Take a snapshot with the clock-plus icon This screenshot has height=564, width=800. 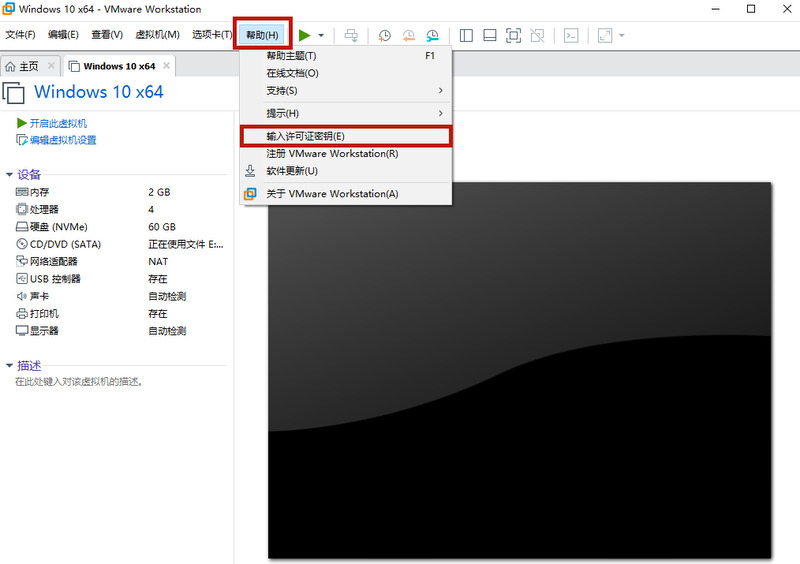(x=385, y=35)
